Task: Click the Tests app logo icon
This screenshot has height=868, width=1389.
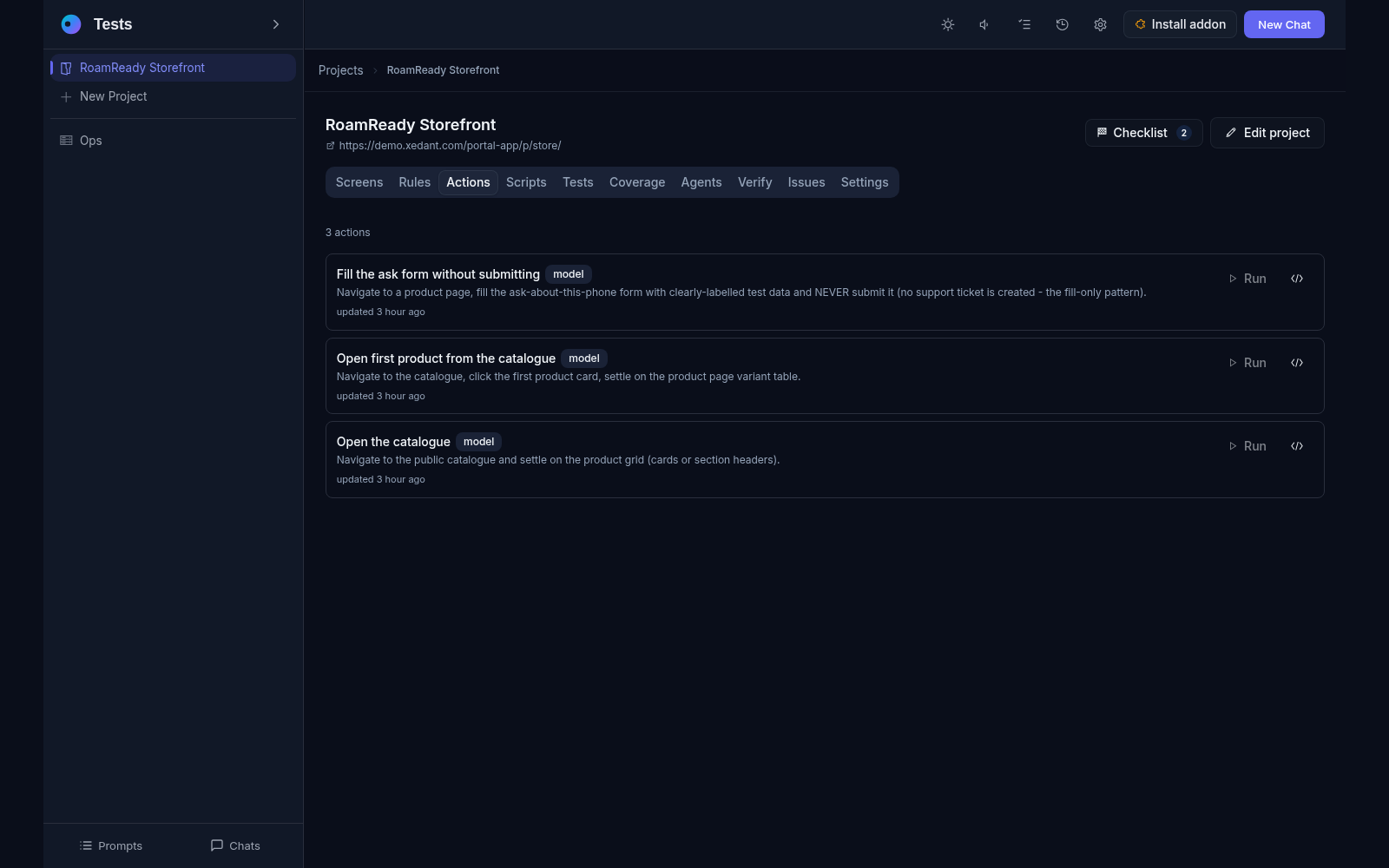Action: click(x=71, y=24)
